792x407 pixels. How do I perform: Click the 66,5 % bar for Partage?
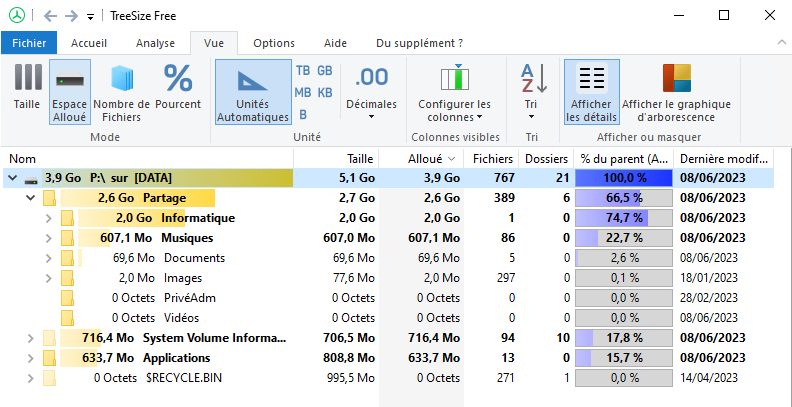pyautogui.click(x=623, y=198)
